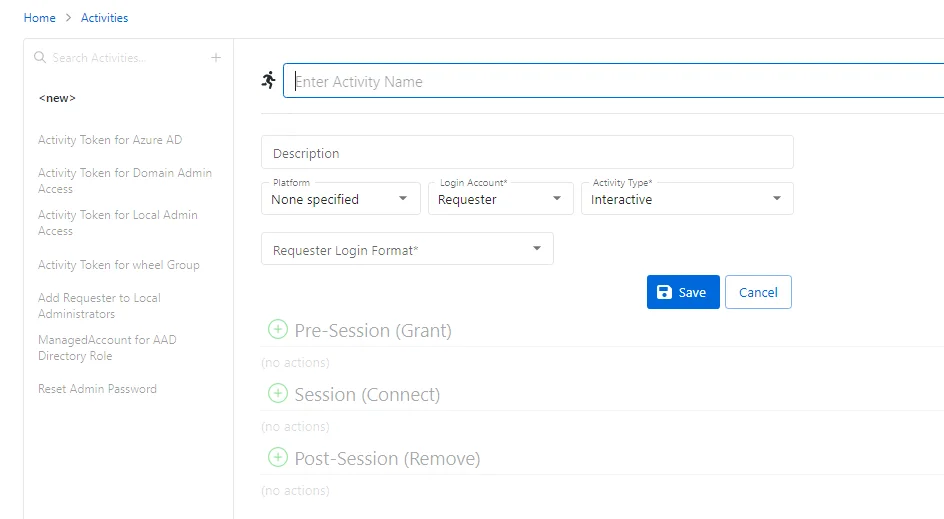Open Activity Token for wheel Group

point(119,265)
